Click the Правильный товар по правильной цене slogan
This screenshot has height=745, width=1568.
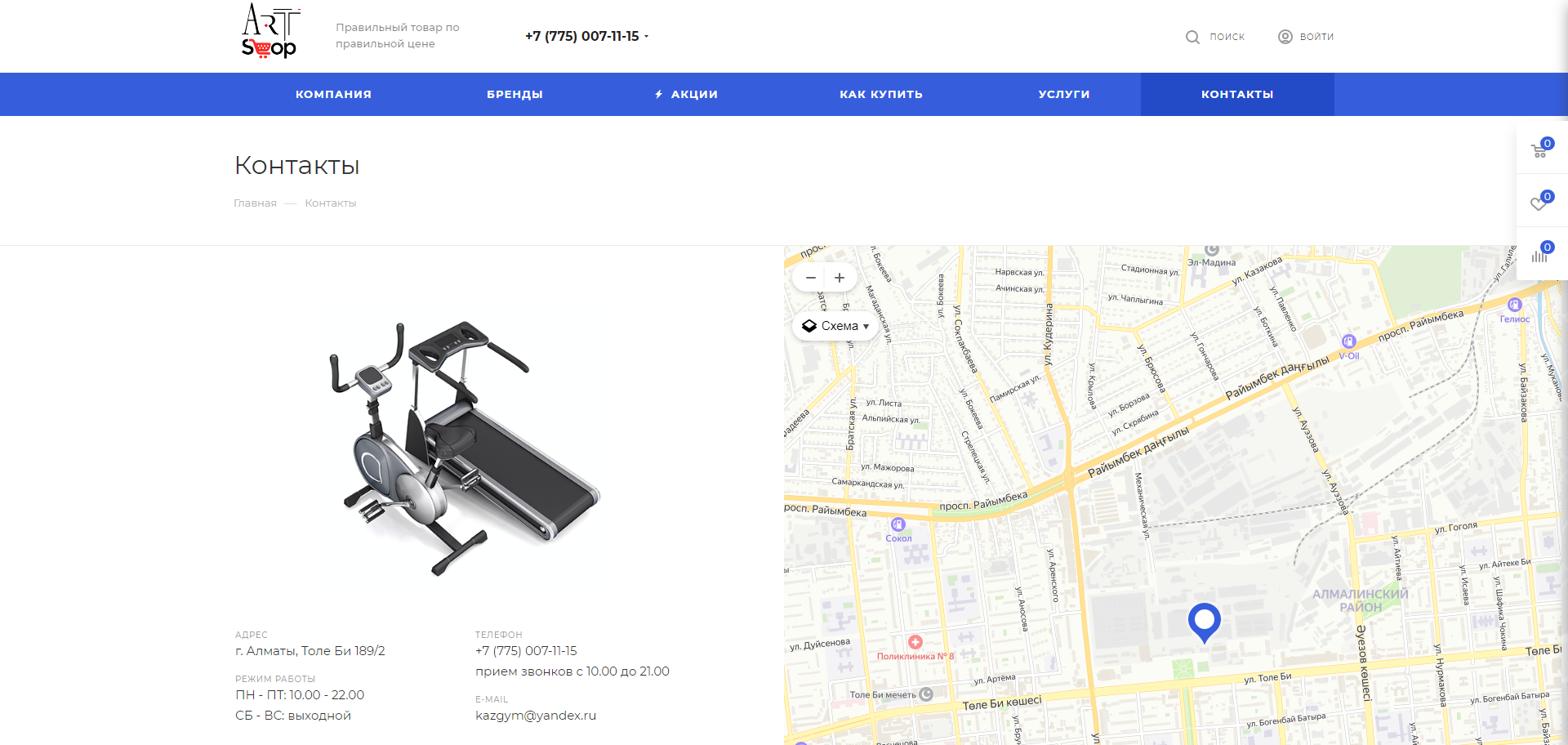(x=398, y=36)
